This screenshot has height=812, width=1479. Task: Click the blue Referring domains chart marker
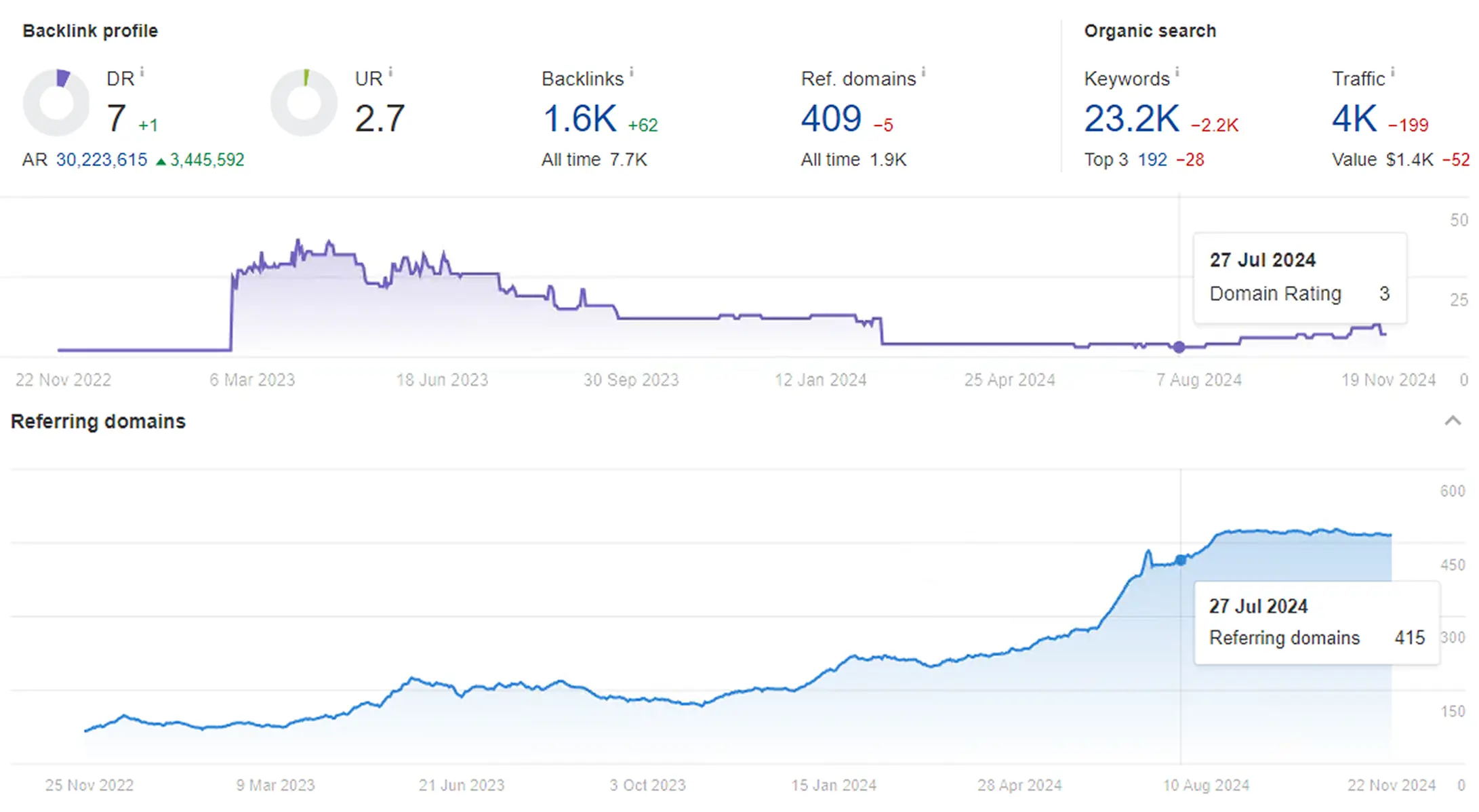[1181, 560]
